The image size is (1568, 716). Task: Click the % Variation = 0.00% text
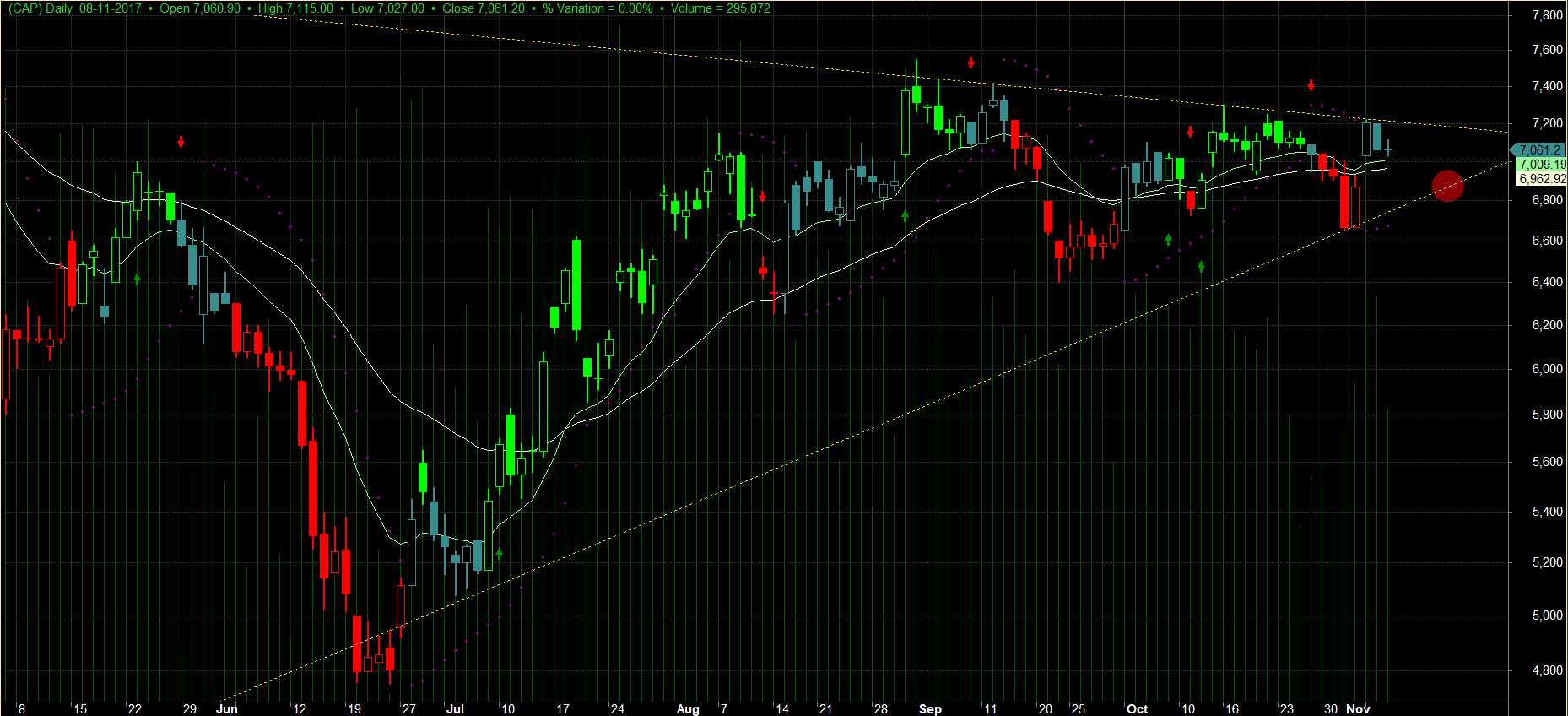[x=597, y=8]
